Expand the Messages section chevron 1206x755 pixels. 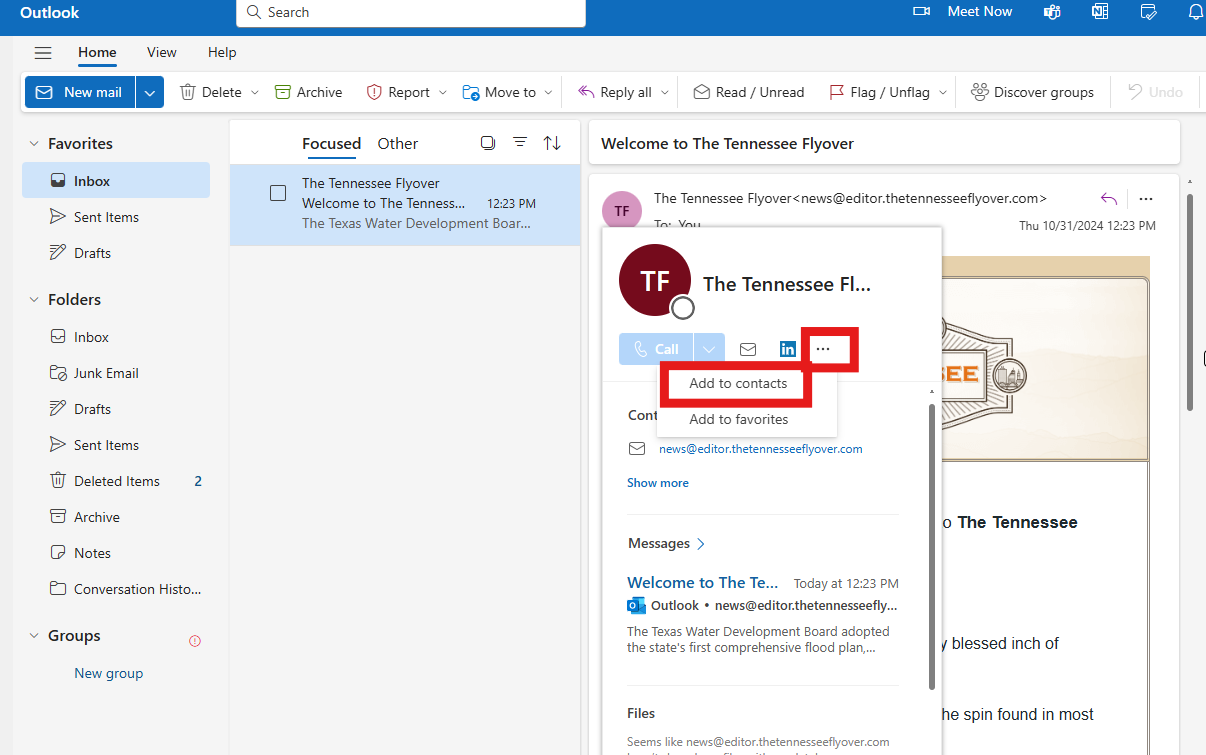(x=701, y=544)
